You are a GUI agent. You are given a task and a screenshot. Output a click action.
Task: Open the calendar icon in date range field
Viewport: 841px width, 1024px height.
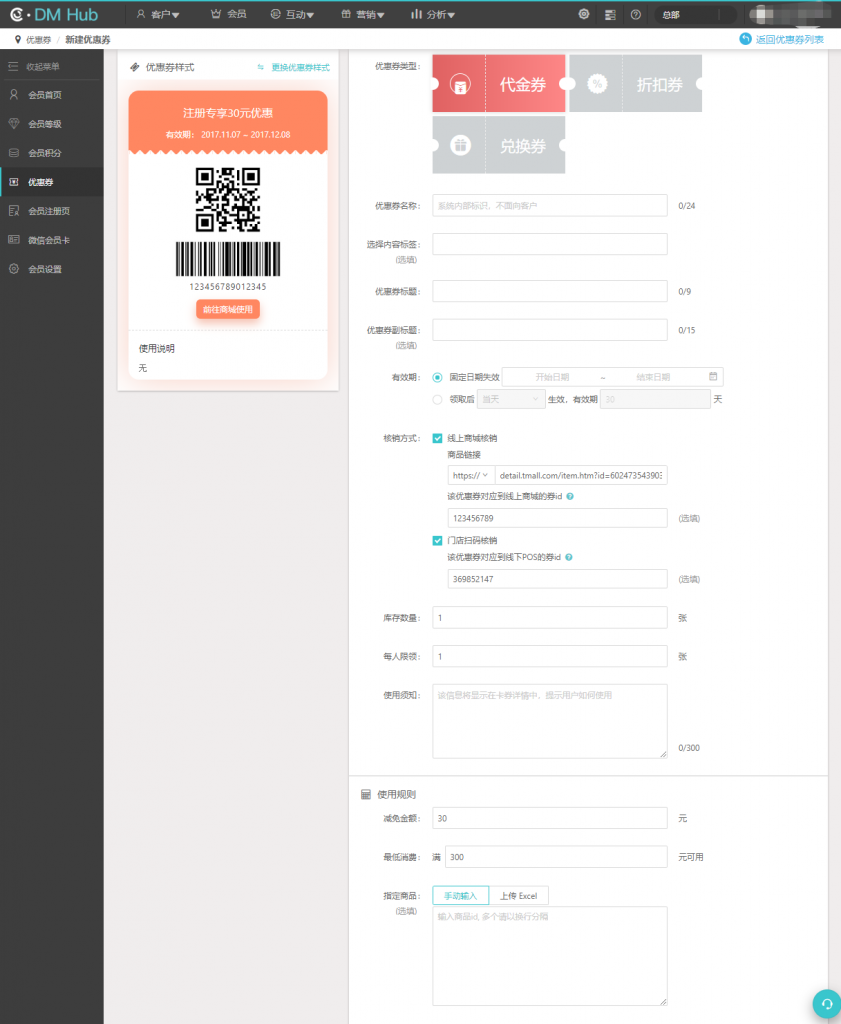tap(713, 377)
